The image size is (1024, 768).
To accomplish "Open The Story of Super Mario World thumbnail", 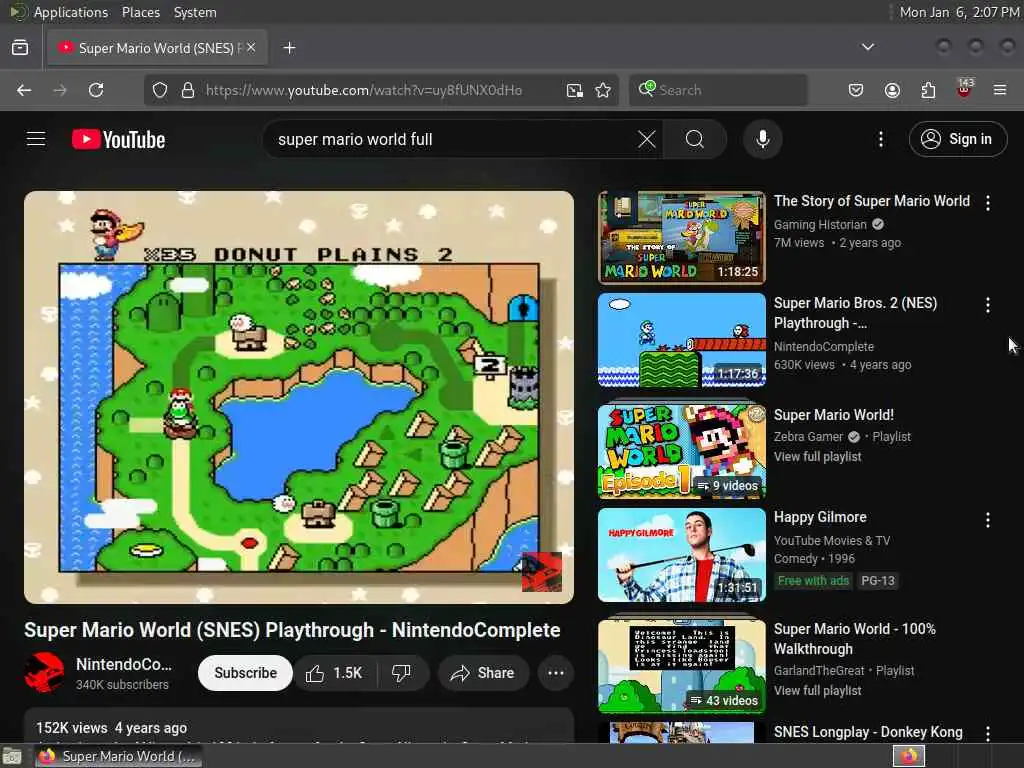I will (x=681, y=238).
